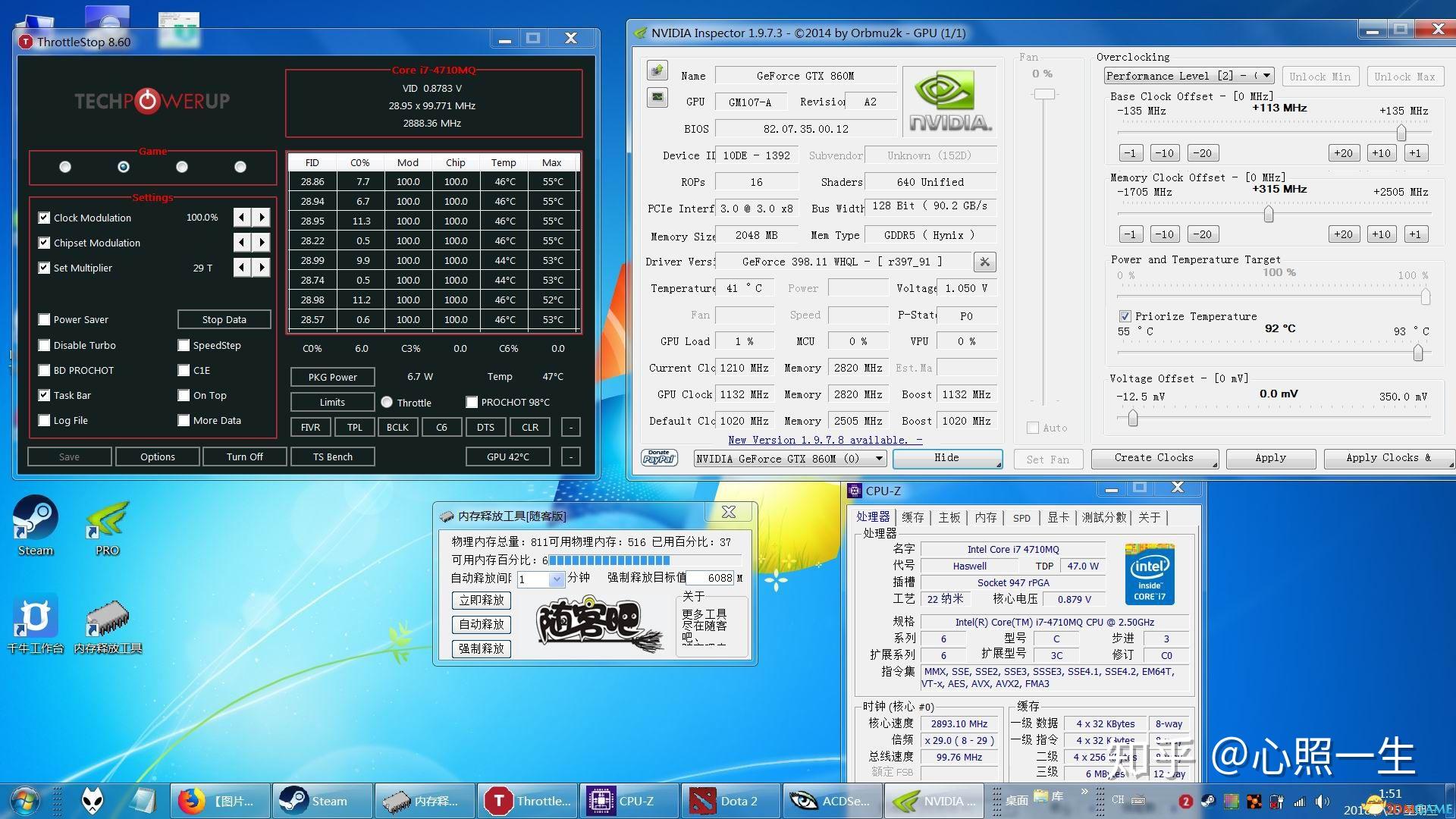This screenshot has width=1456, height=819.
Task: Open the 内存释放工具 desktop shortcut
Action: [x=108, y=626]
